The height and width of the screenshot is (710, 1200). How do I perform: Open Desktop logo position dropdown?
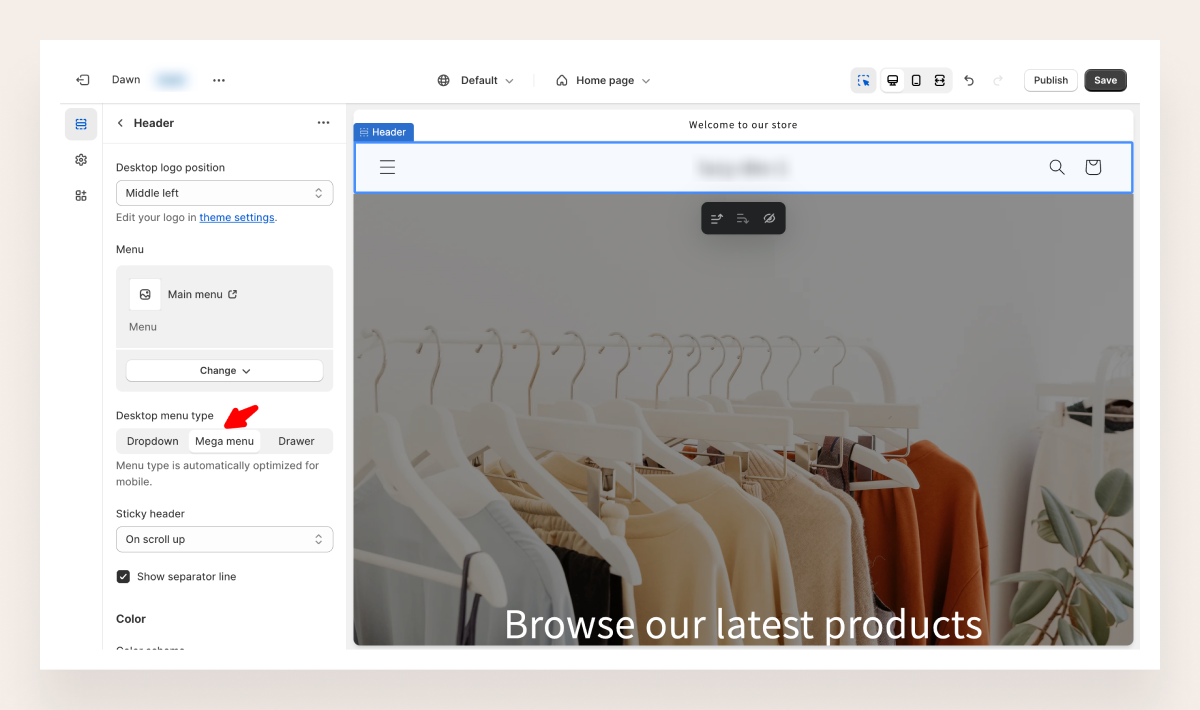click(x=224, y=193)
